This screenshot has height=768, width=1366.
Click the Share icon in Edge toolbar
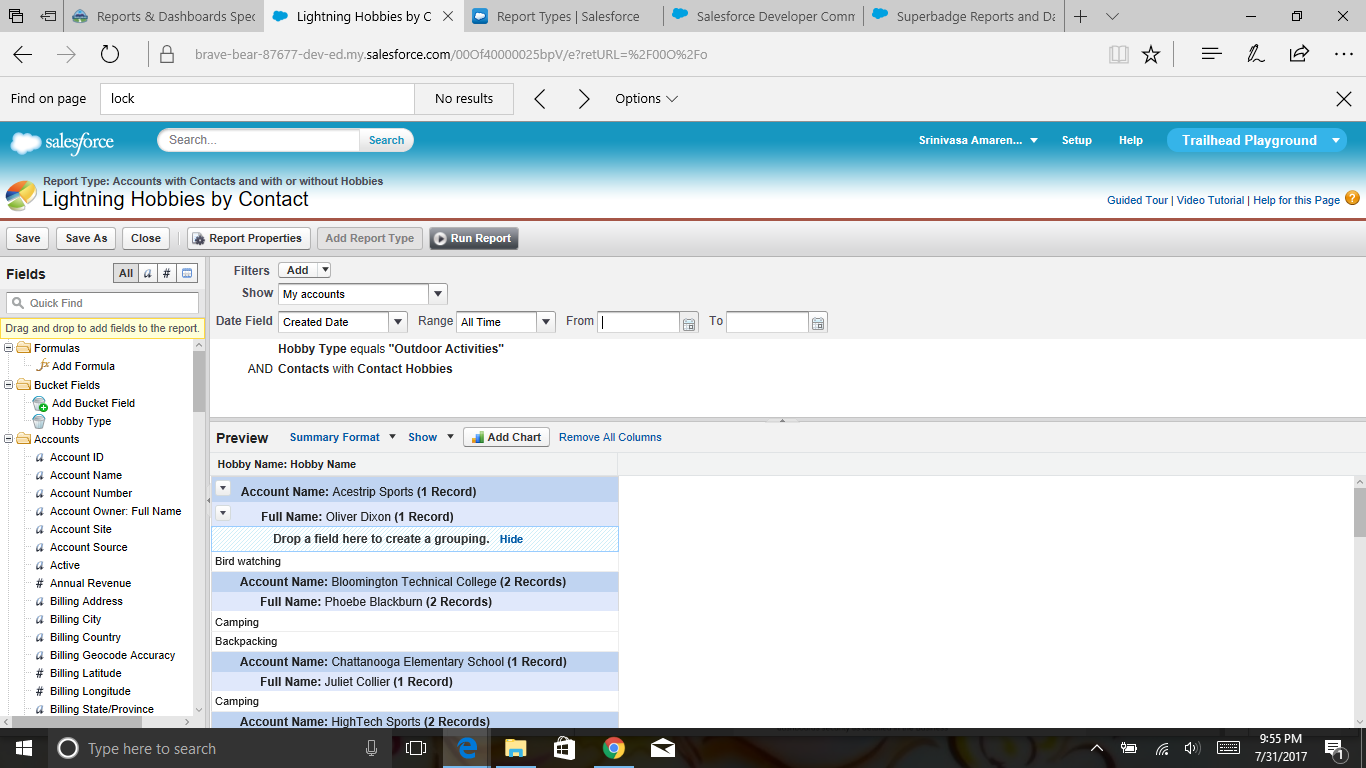1299,55
